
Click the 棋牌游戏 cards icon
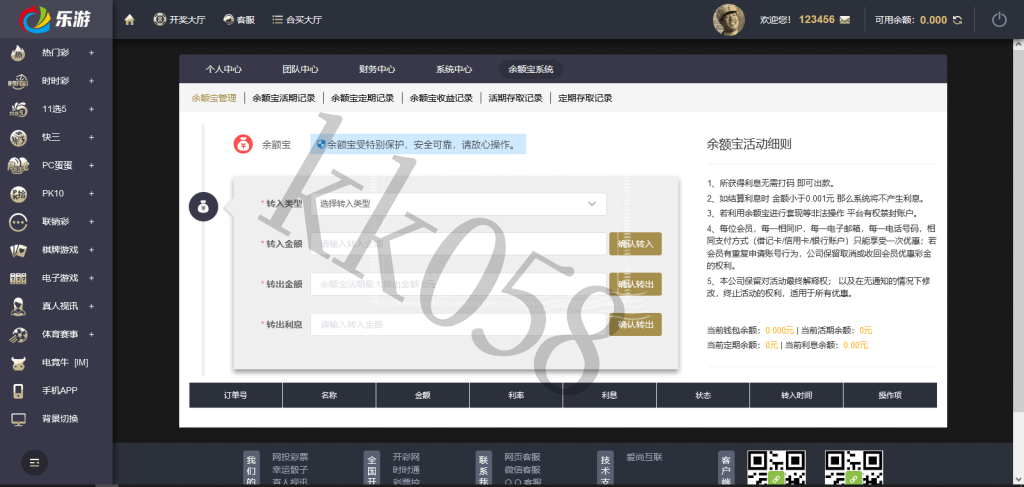[x=18, y=250]
